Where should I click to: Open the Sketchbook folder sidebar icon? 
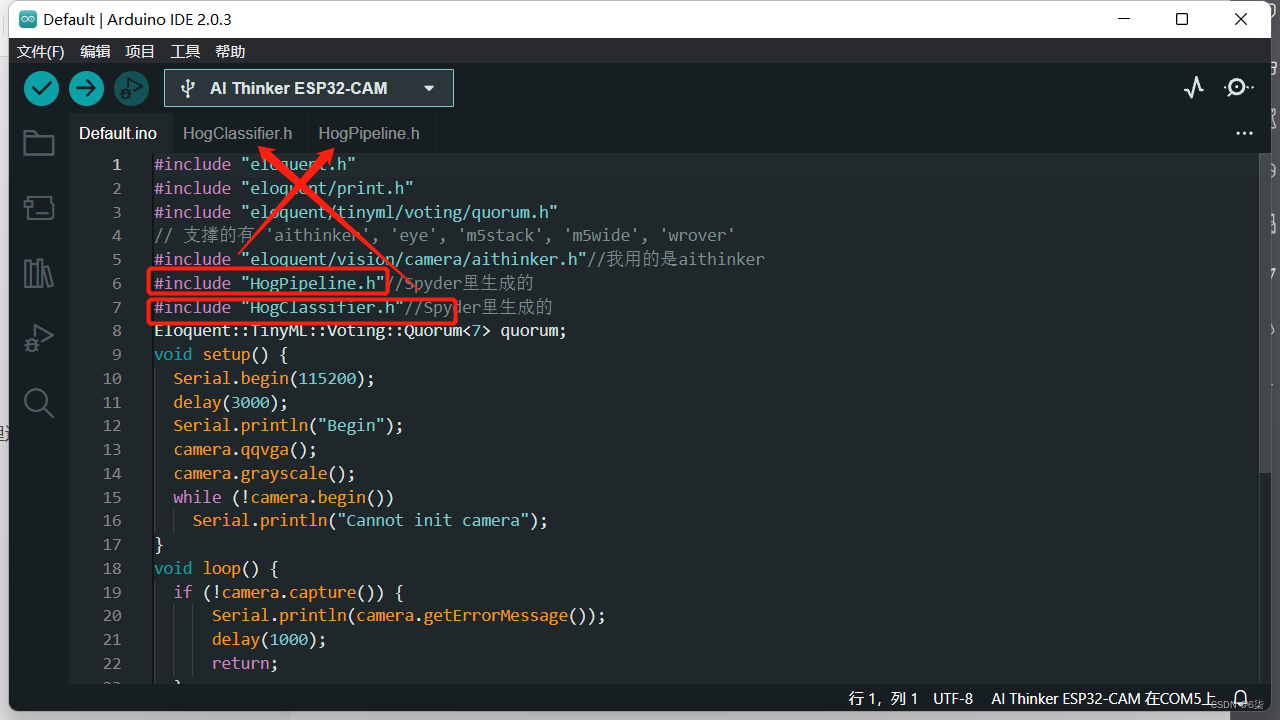pyautogui.click(x=39, y=143)
